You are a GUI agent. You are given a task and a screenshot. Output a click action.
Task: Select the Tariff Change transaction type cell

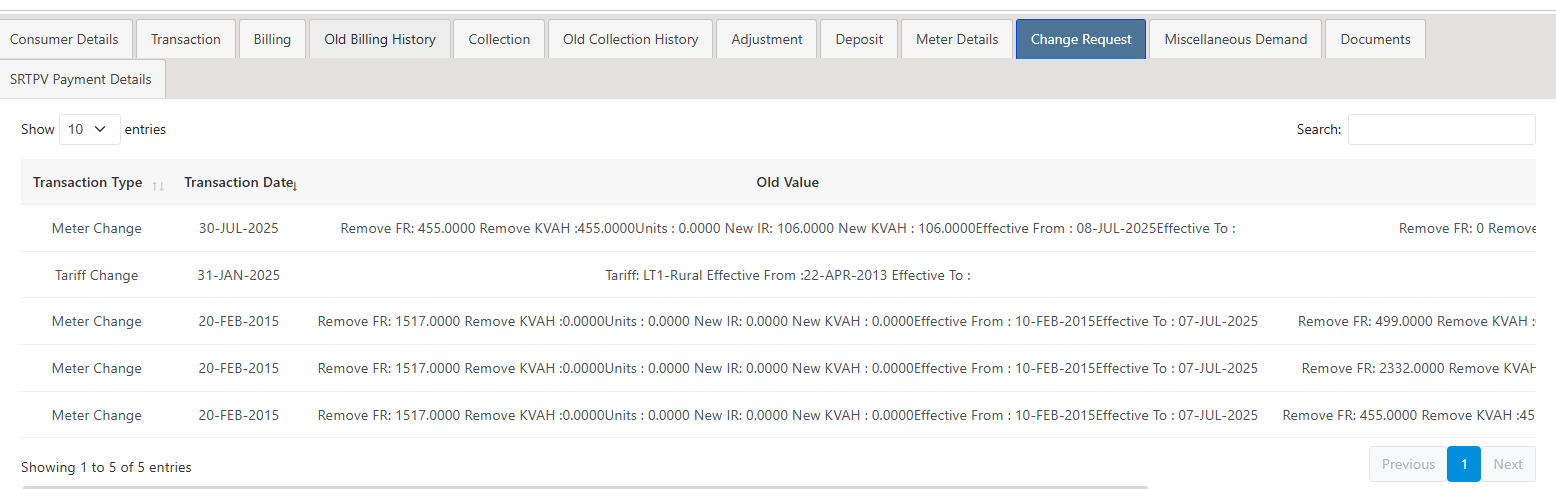[97, 275]
